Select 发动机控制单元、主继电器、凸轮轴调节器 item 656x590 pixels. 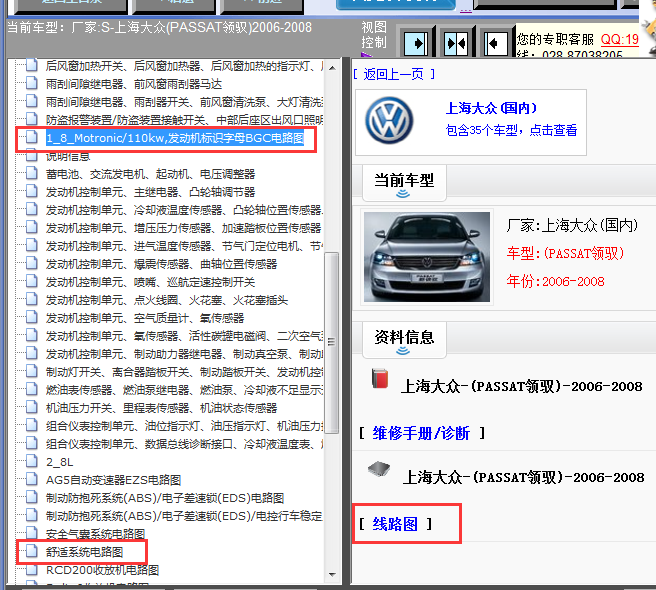click(x=150, y=192)
